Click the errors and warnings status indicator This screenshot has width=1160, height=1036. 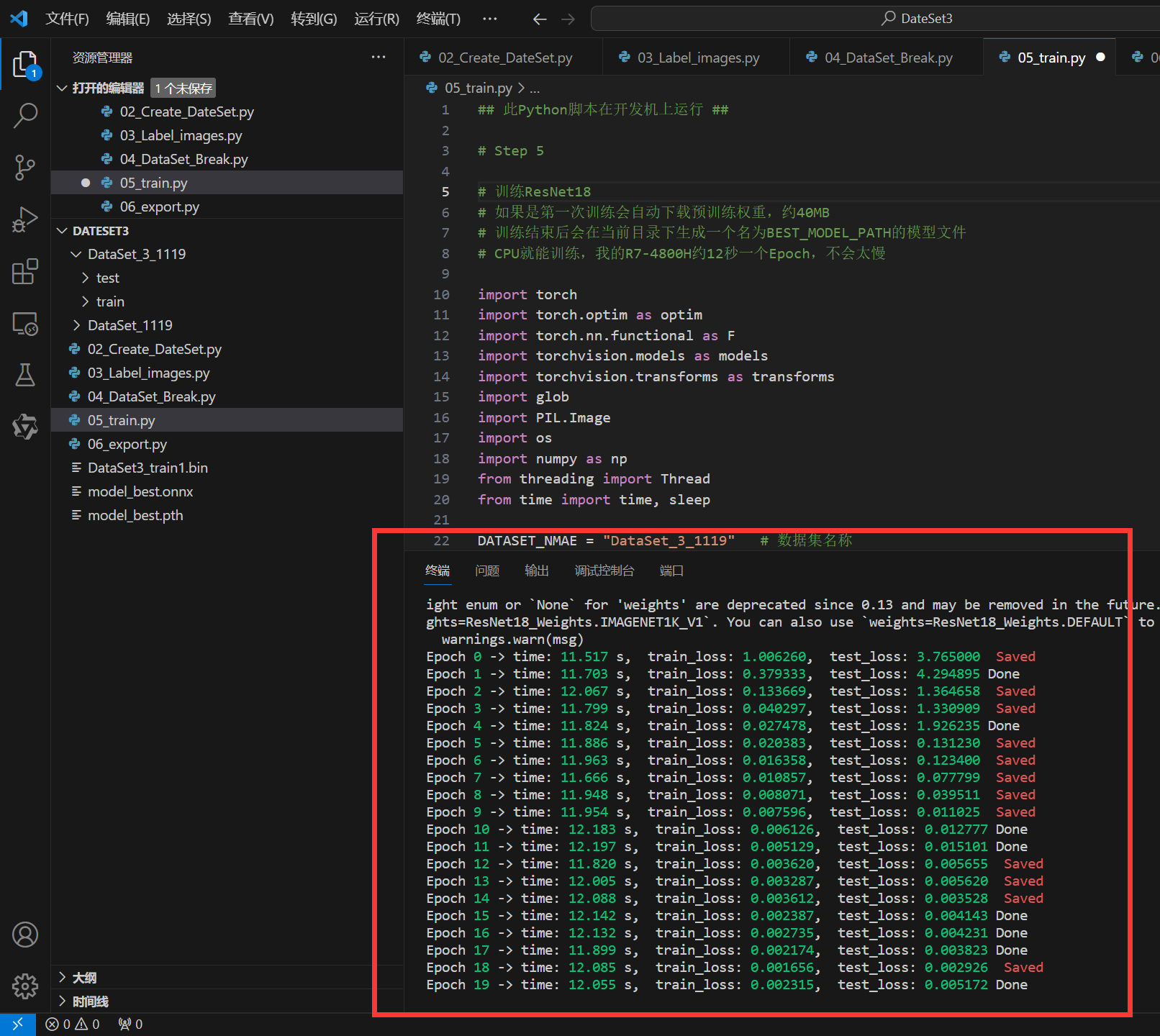(x=73, y=1024)
